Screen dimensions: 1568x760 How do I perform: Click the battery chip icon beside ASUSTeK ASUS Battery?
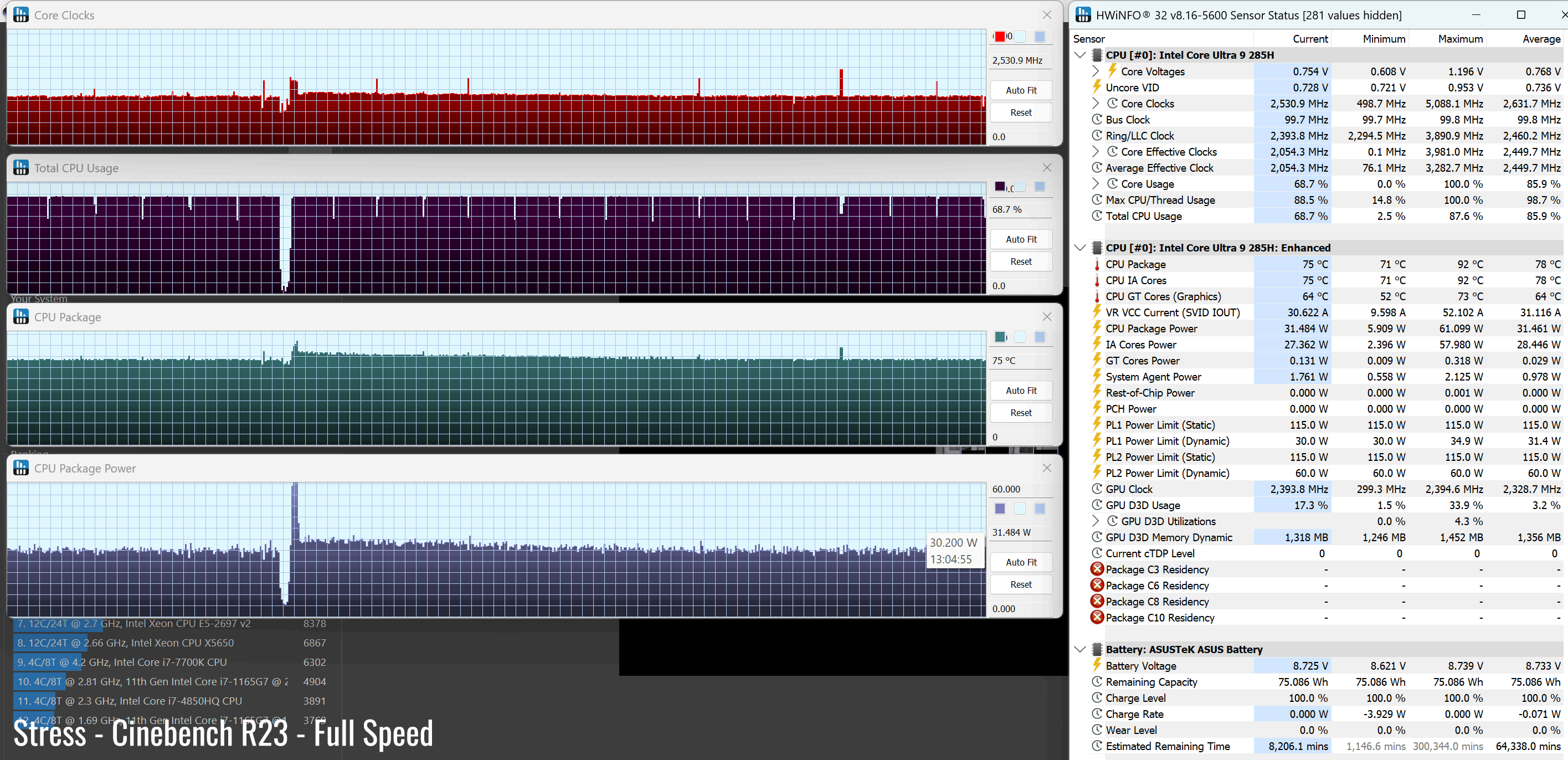point(1097,649)
